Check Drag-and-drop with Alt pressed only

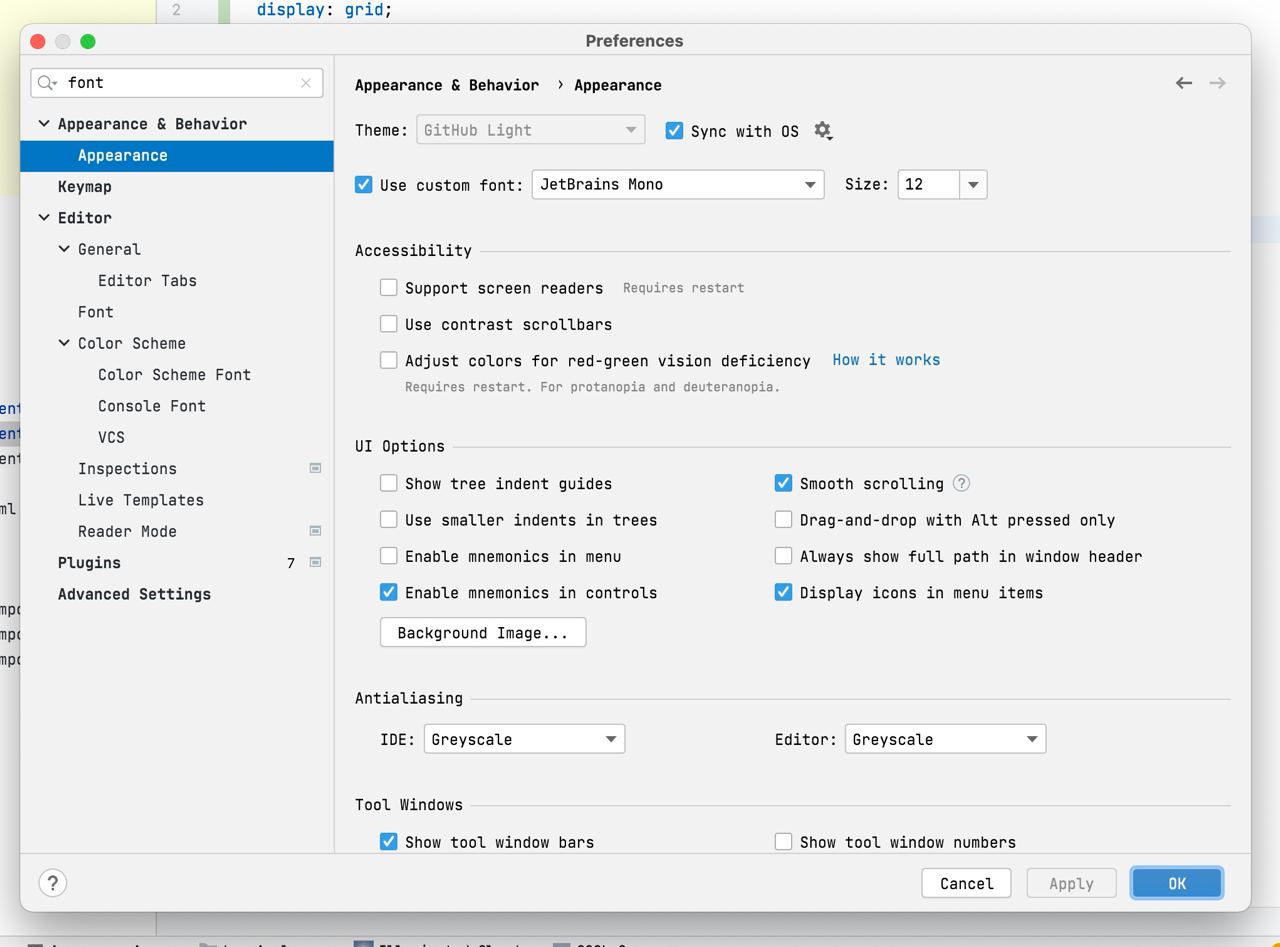(x=784, y=520)
